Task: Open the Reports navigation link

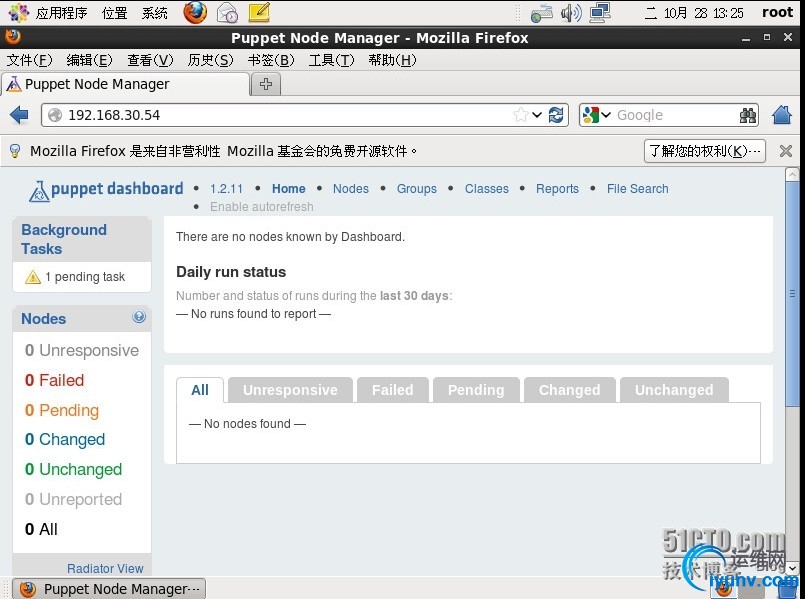Action: pyautogui.click(x=557, y=189)
